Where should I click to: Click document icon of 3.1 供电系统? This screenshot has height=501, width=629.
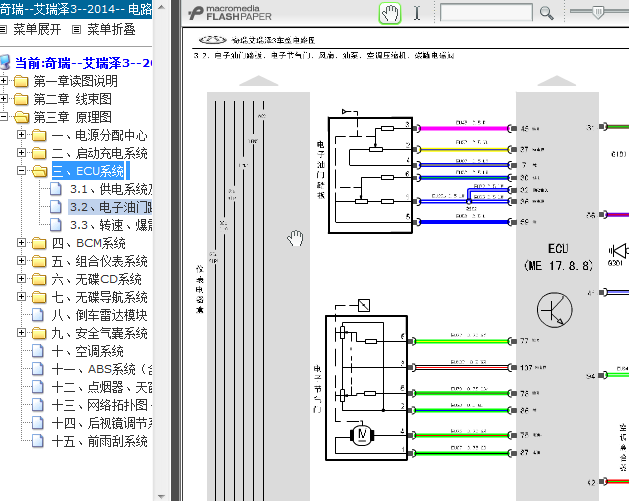pos(55,189)
